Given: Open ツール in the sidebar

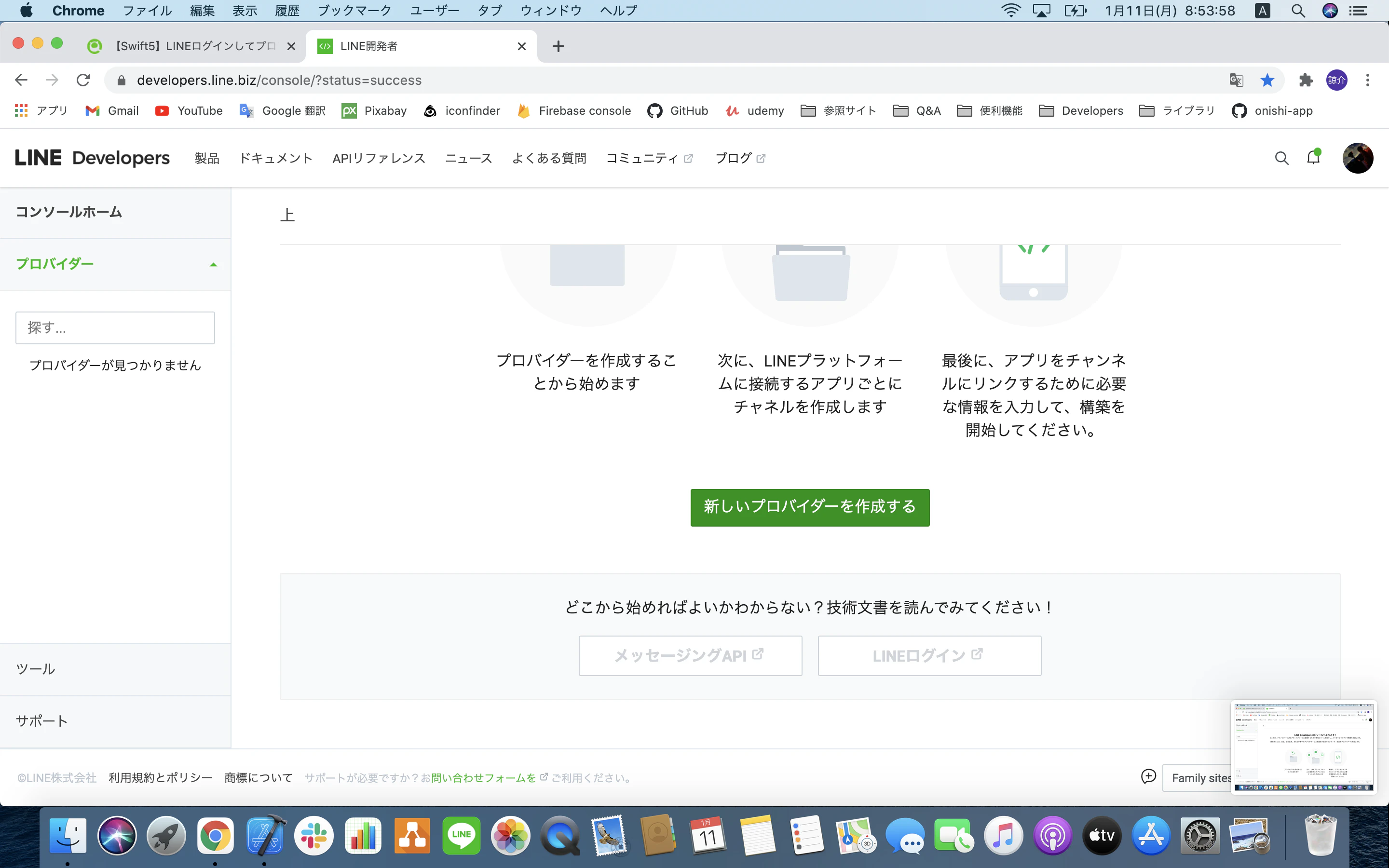Looking at the screenshot, I should pyautogui.click(x=115, y=669).
